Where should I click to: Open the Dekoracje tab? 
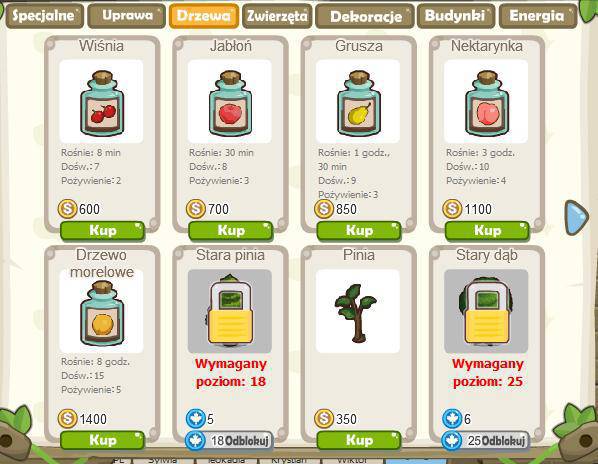(x=365, y=16)
